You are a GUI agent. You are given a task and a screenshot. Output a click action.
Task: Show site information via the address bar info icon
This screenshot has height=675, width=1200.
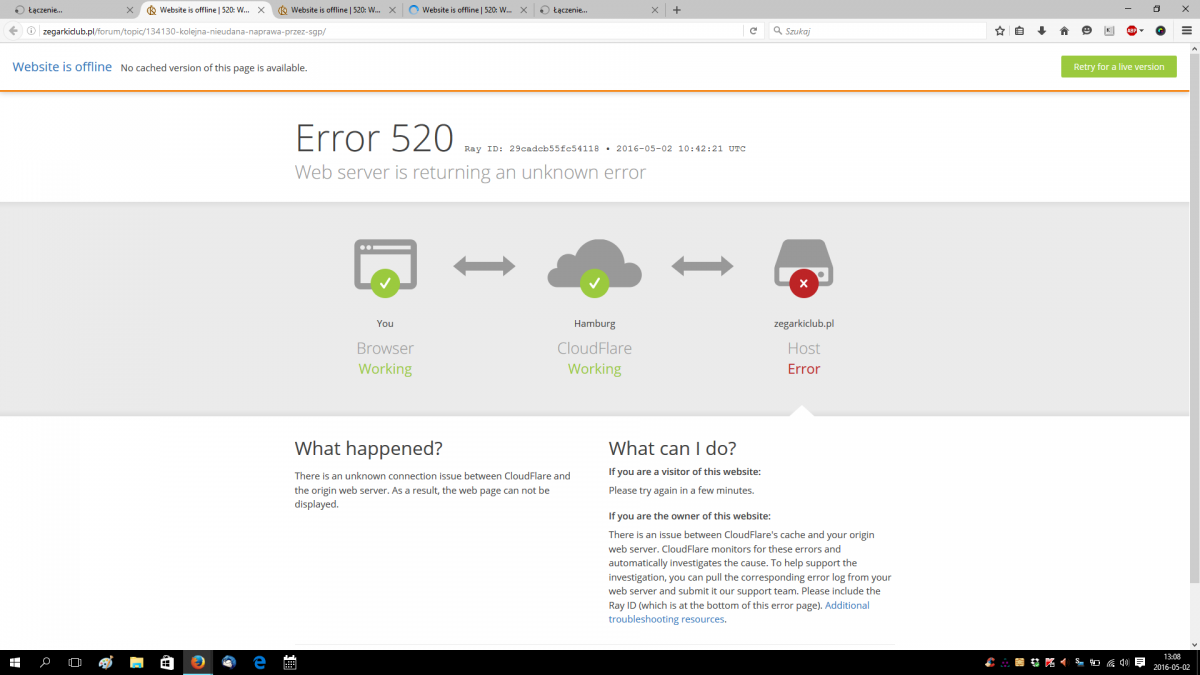tap(32, 31)
